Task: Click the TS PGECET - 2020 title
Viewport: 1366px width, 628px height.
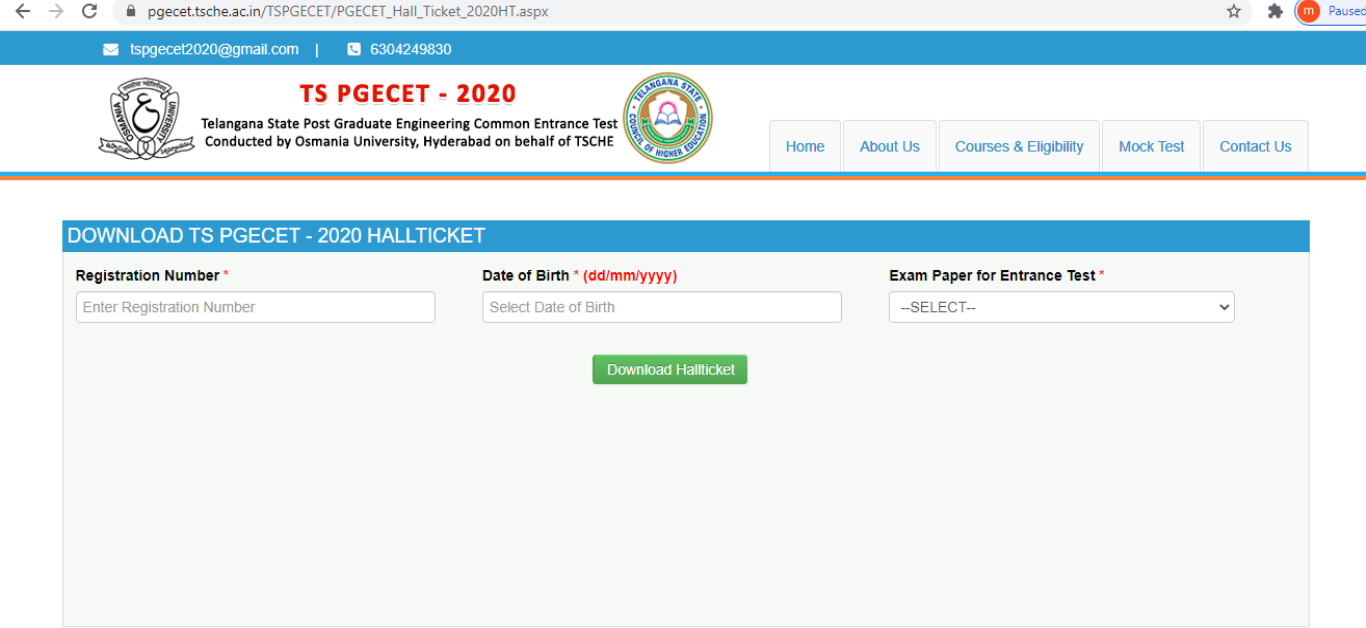Action: [408, 94]
